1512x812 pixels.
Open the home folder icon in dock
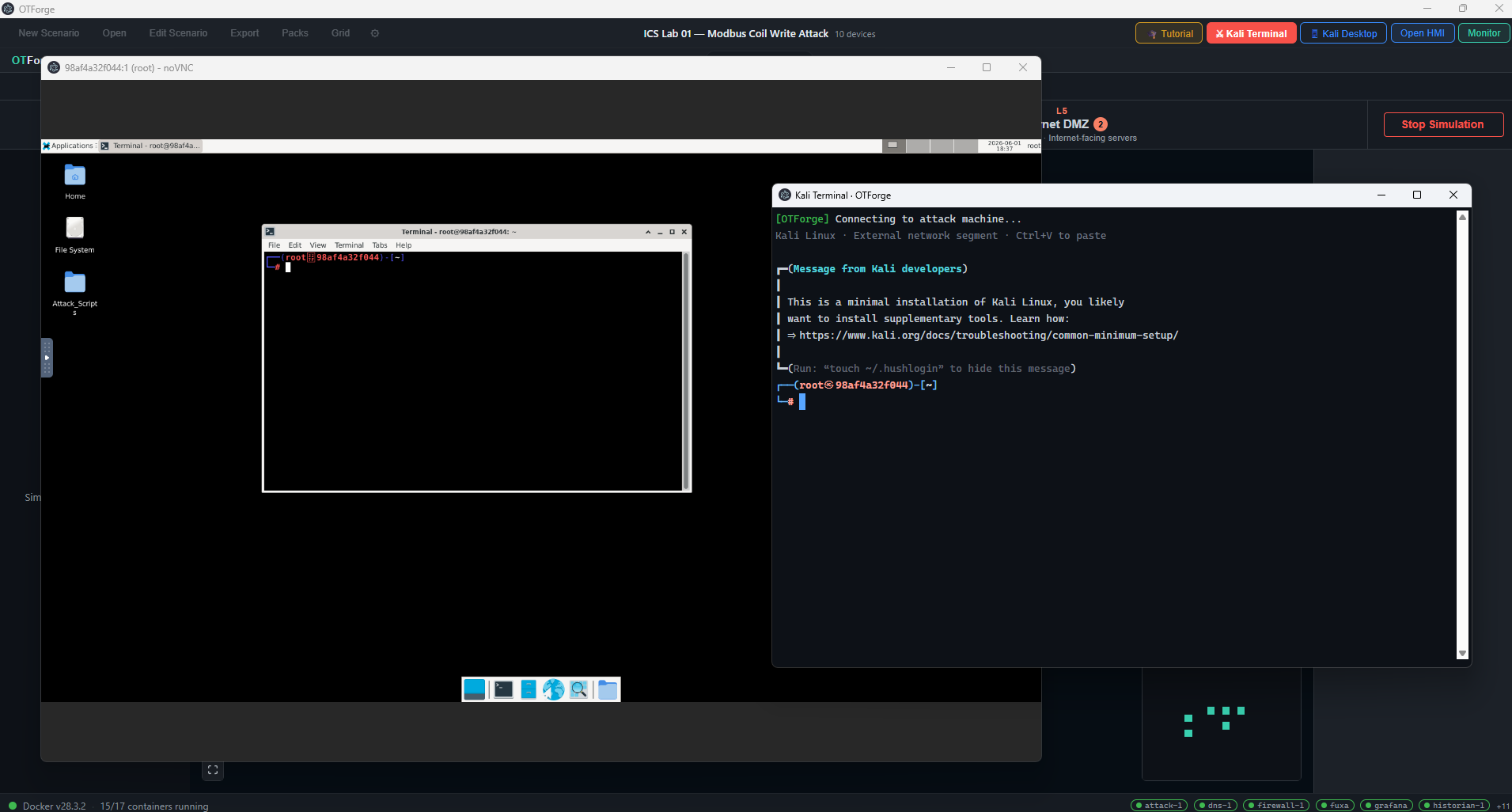tap(608, 689)
